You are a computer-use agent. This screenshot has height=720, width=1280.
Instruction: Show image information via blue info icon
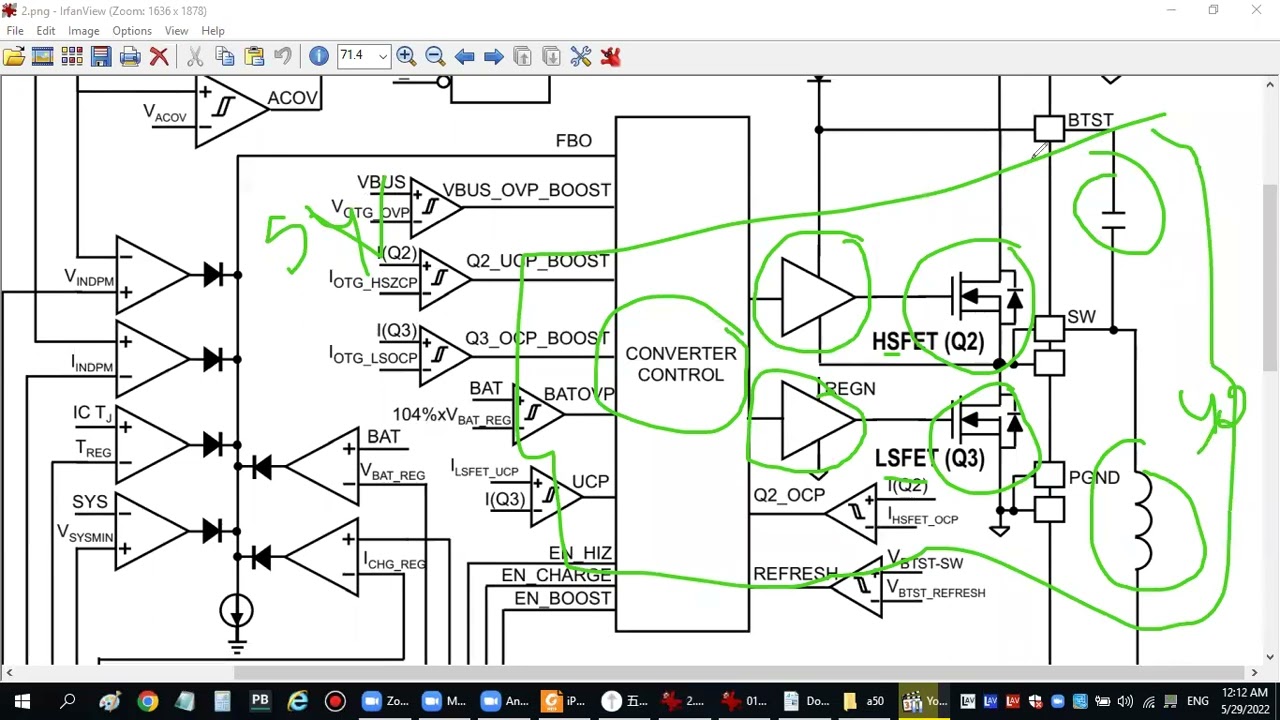point(319,57)
